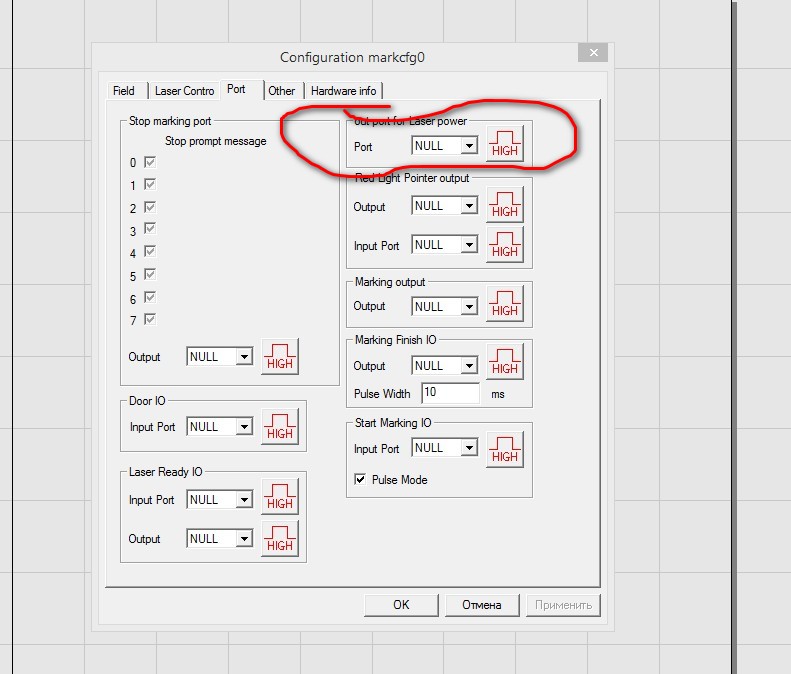Toggle stop marking port 0 checkbox

click(151, 163)
